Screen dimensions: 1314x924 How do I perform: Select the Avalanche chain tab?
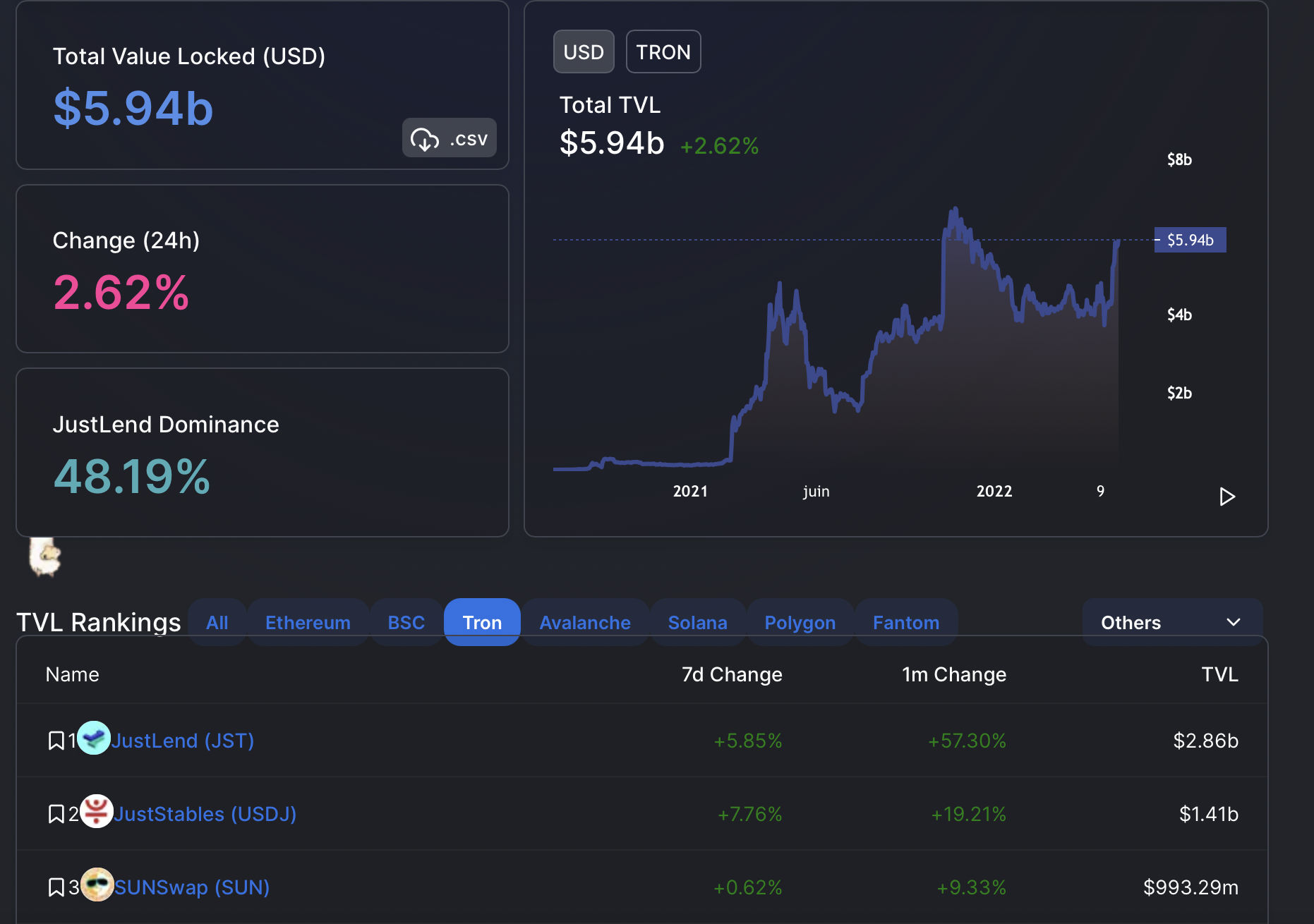pos(585,622)
